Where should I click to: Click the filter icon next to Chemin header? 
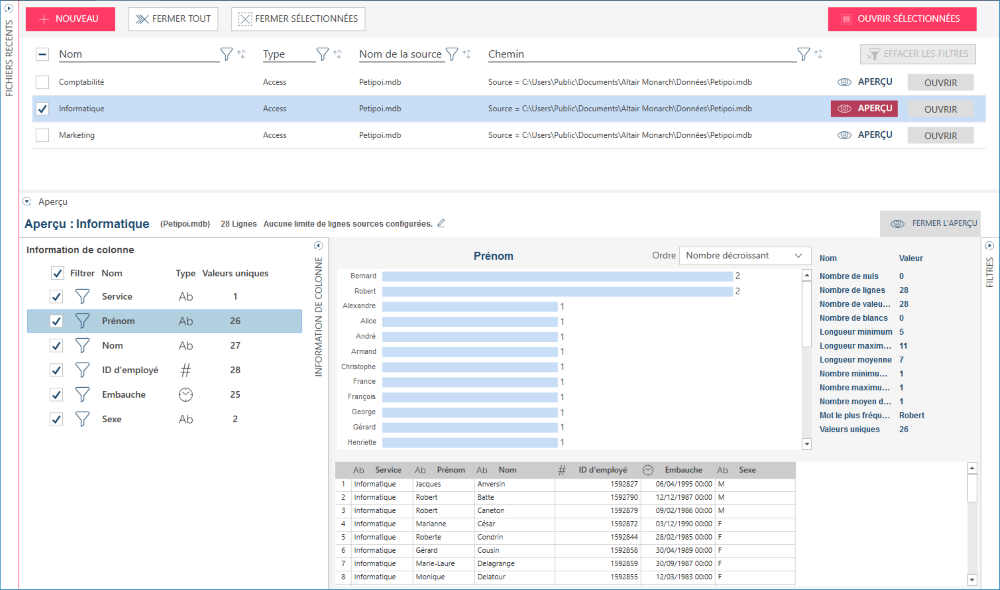tap(804, 54)
